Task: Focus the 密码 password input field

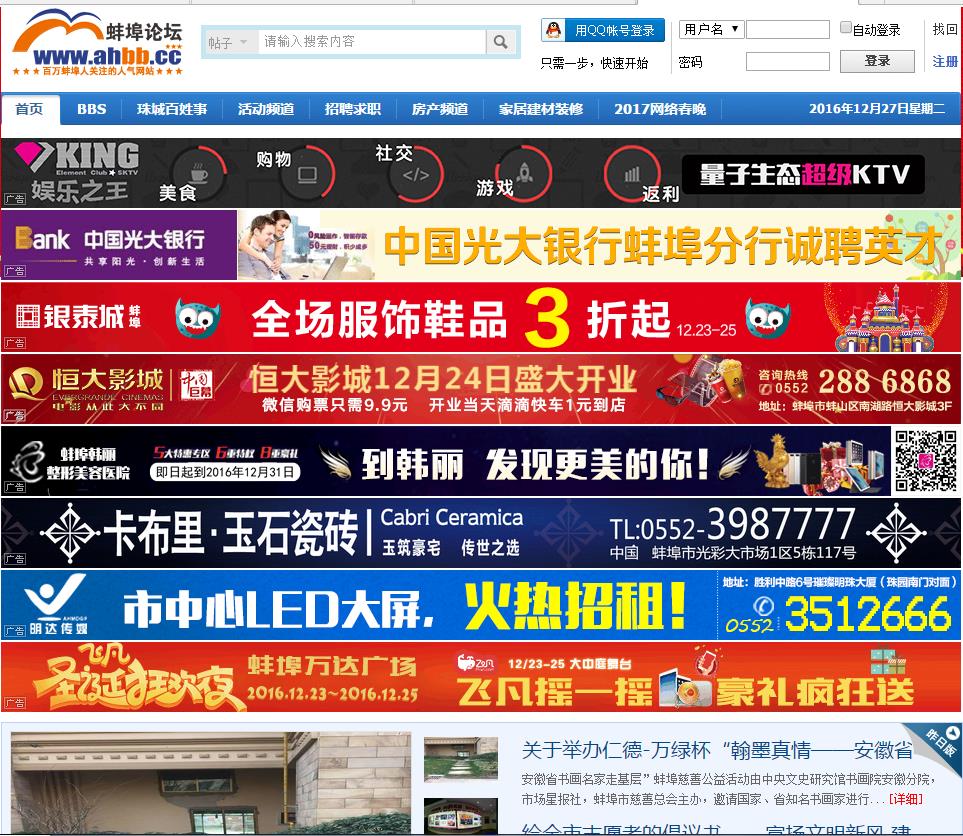Action: click(x=787, y=61)
